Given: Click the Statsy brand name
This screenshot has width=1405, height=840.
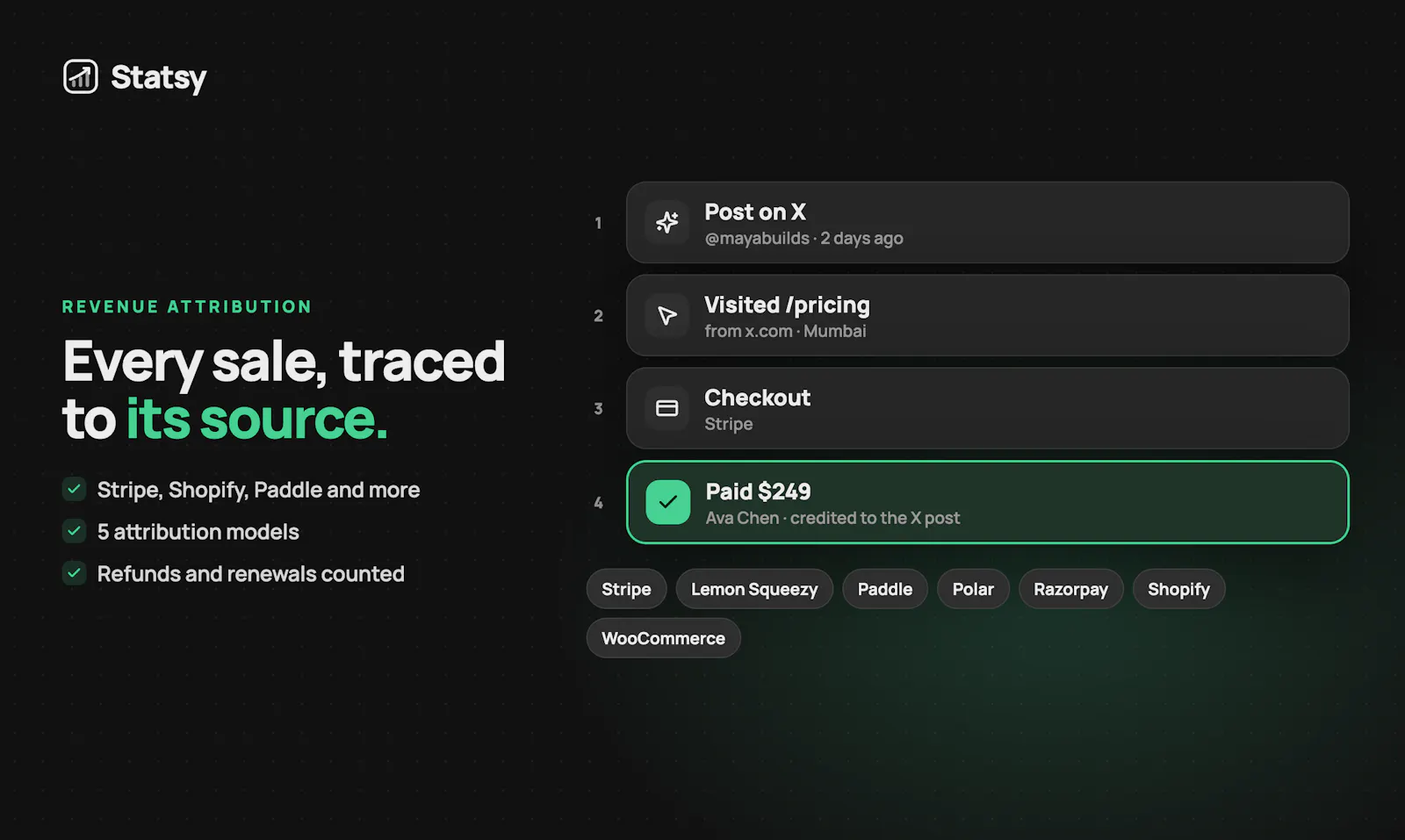Looking at the screenshot, I should coord(158,77).
